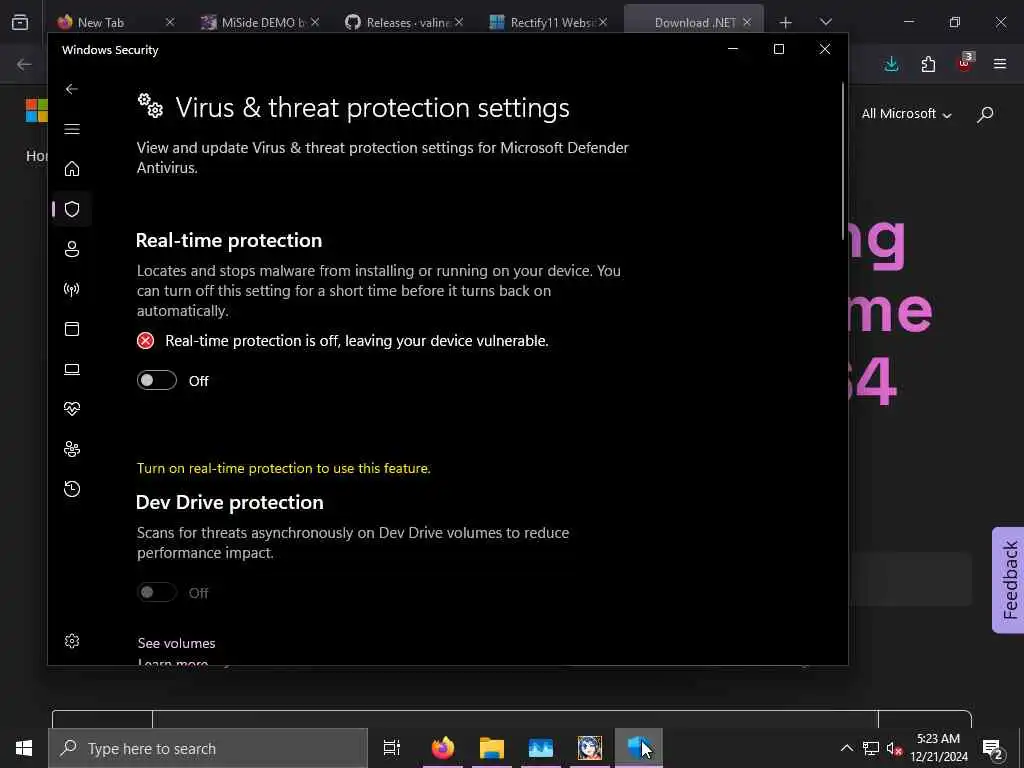Open the Photos taskbar app icon

[541, 748]
